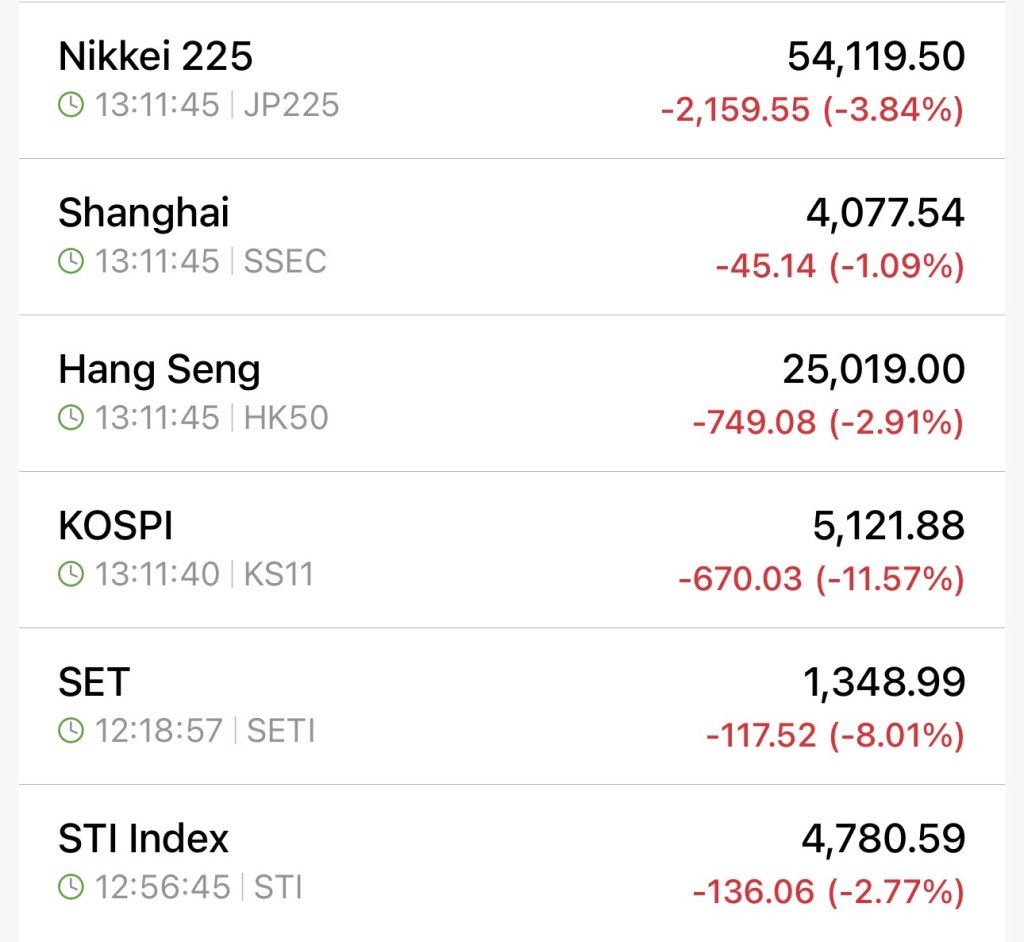Click the clock icon under SET
This screenshot has height=942, width=1024.
pyautogui.click(x=71, y=731)
